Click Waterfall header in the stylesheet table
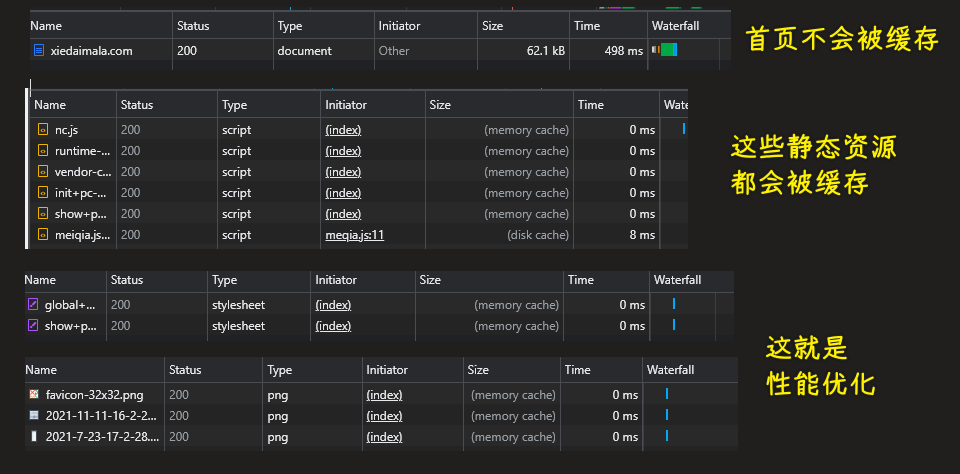 click(x=677, y=280)
